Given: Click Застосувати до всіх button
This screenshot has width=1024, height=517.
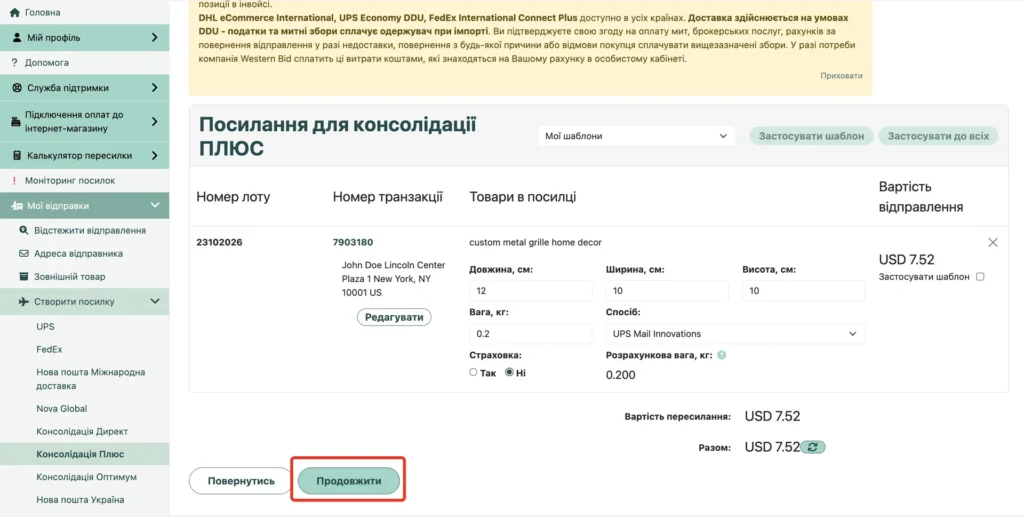Looking at the screenshot, I should 938,136.
